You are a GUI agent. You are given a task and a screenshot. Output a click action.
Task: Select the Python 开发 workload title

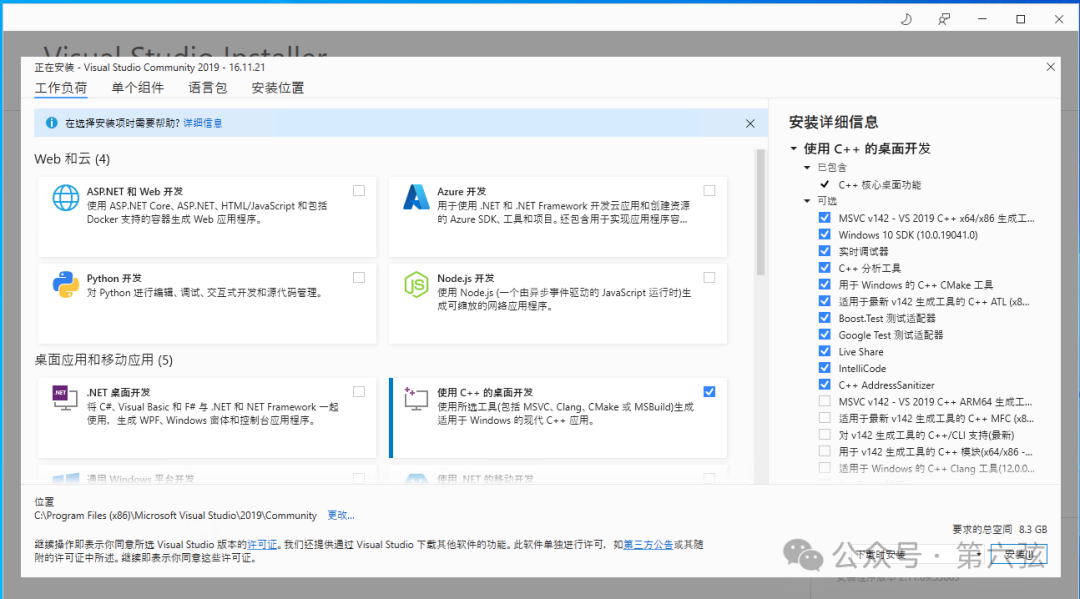114,278
